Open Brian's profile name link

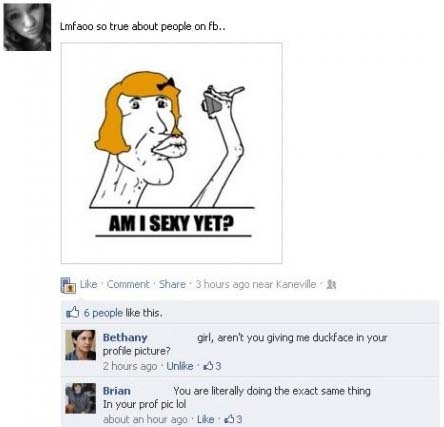point(117,391)
